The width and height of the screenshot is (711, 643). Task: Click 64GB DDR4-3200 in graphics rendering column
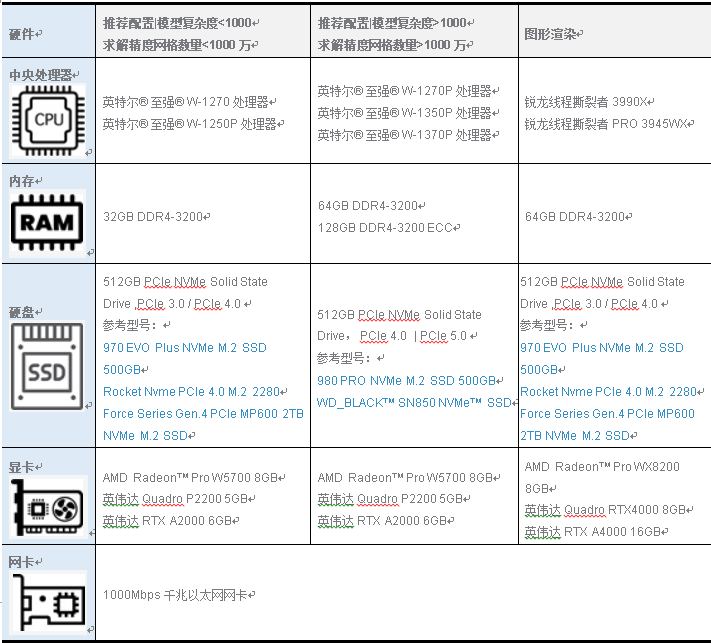point(575,217)
